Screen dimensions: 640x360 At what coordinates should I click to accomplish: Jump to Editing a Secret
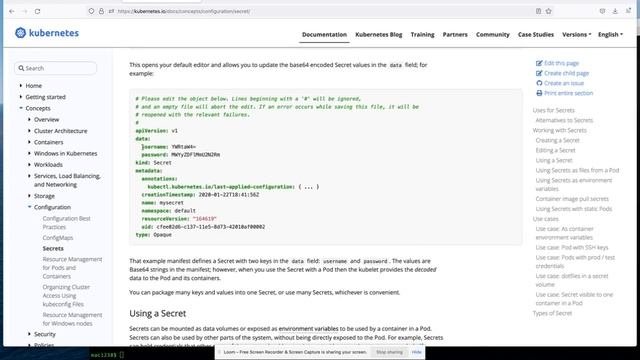pyautogui.click(x=556, y=151)
